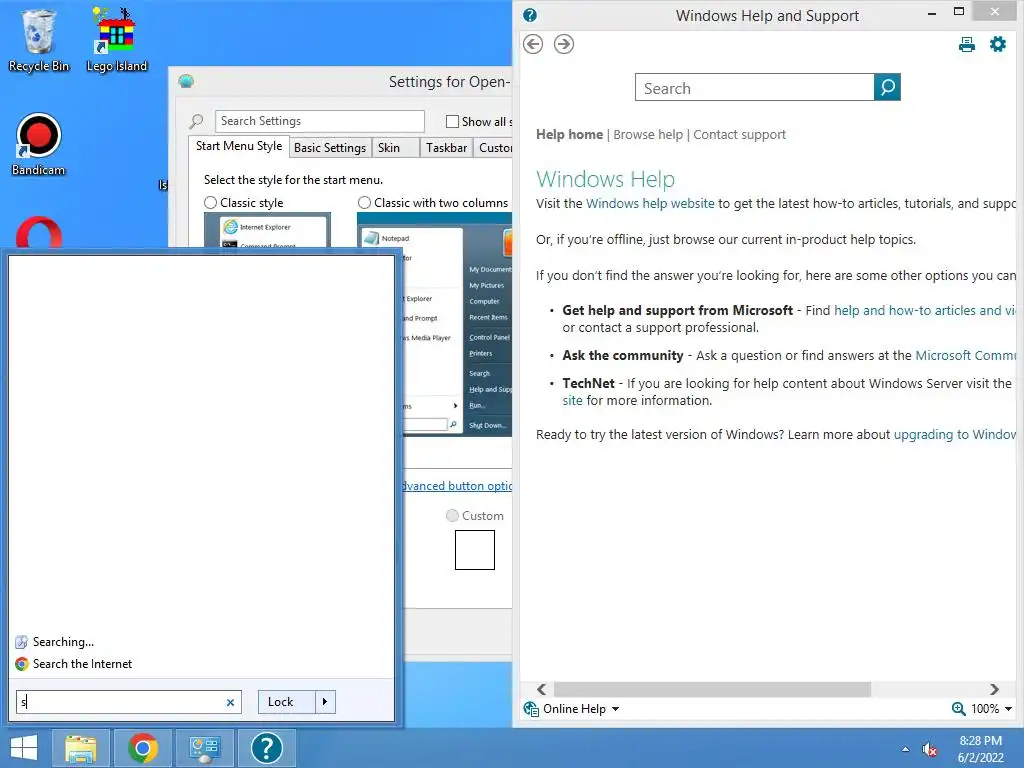Clear the start menu search text

(x=231, y=703)
